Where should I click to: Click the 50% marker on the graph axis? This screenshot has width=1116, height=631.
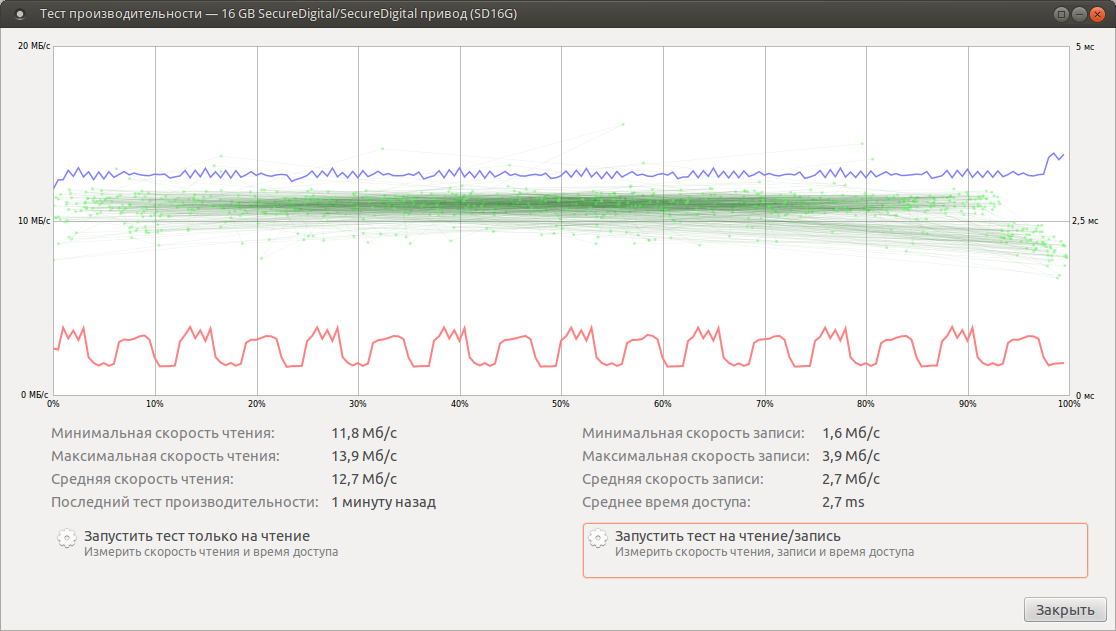coord(561,404)
